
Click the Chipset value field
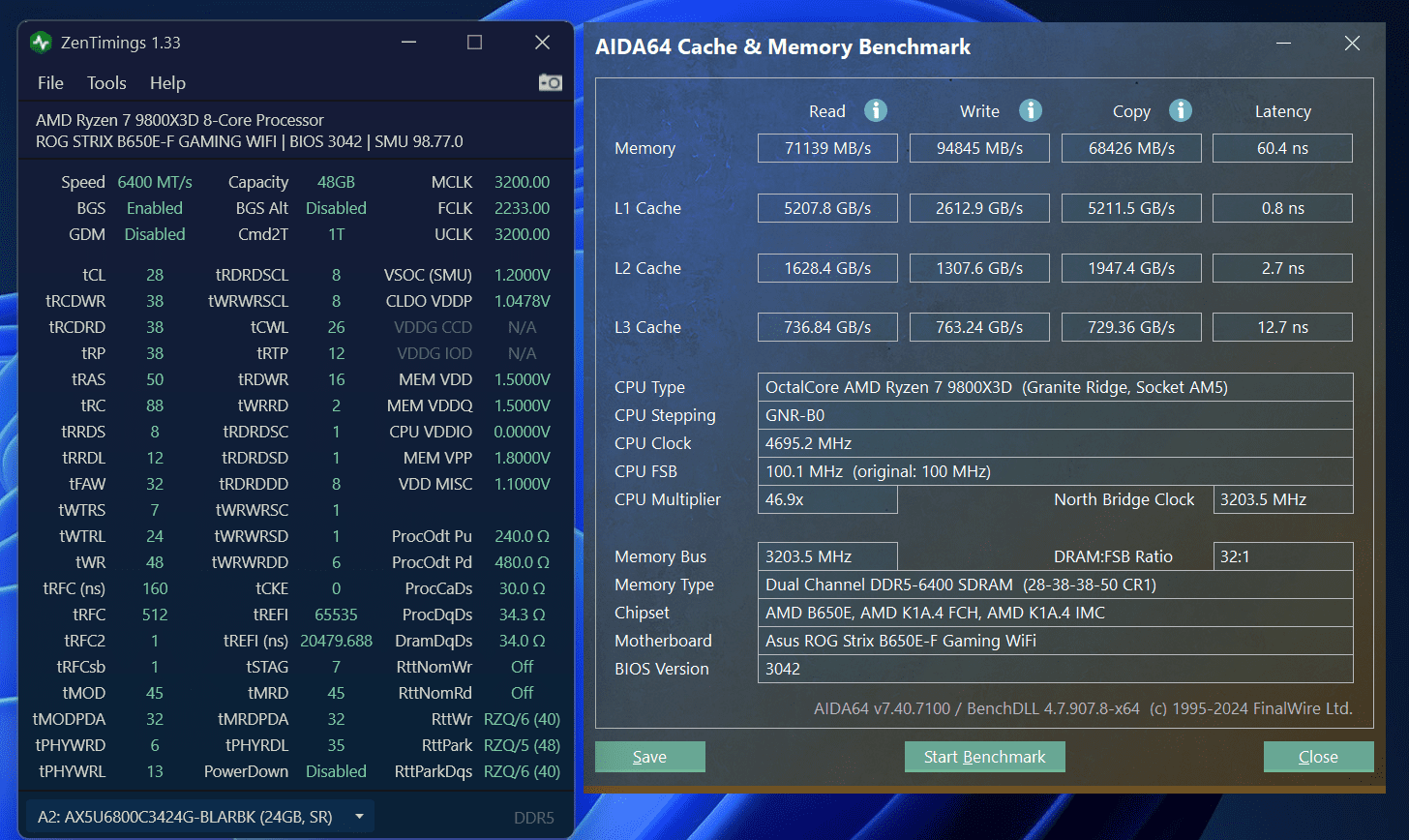[1055, 613]
